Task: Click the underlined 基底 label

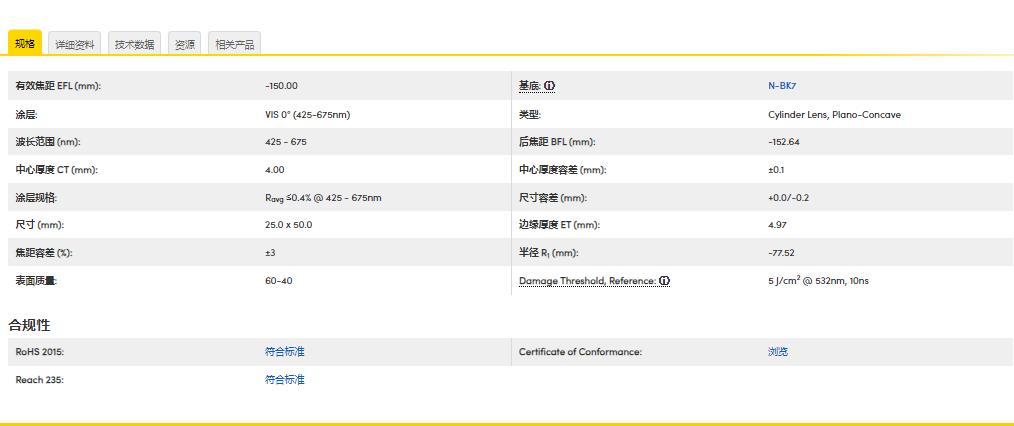Action: tap(529, 86)
